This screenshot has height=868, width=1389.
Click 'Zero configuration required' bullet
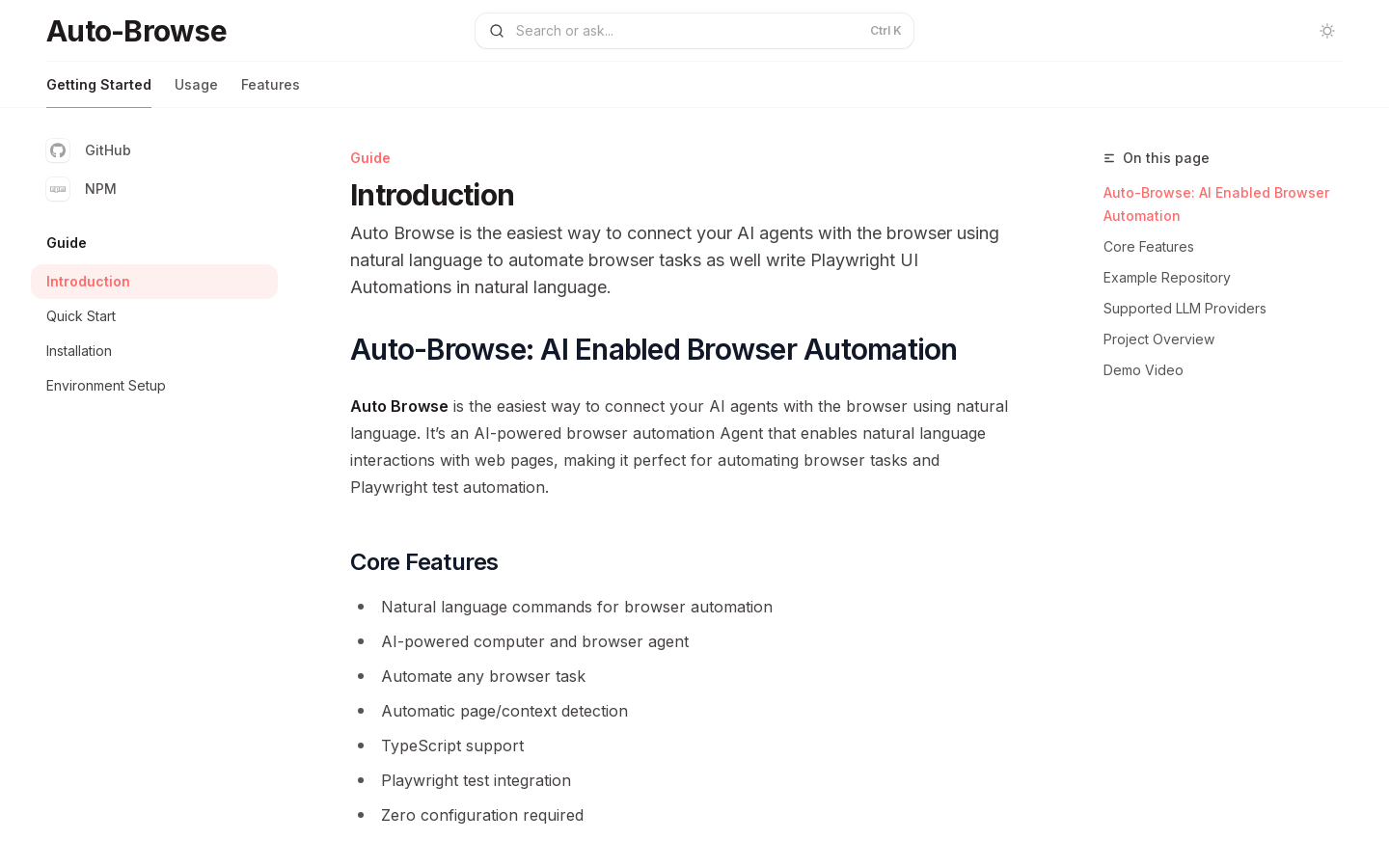click(482, 815)
